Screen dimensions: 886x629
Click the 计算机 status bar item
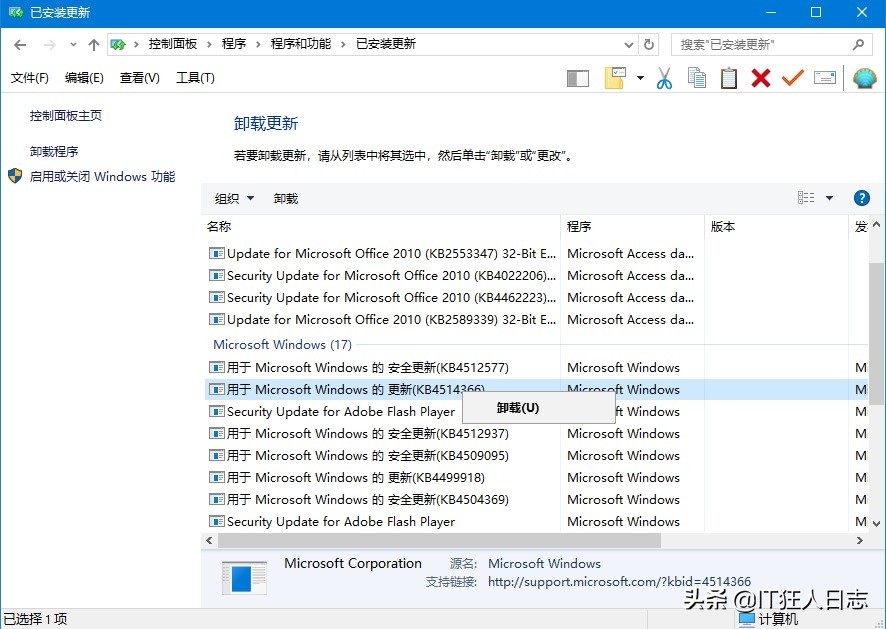(x=769, y=619)
